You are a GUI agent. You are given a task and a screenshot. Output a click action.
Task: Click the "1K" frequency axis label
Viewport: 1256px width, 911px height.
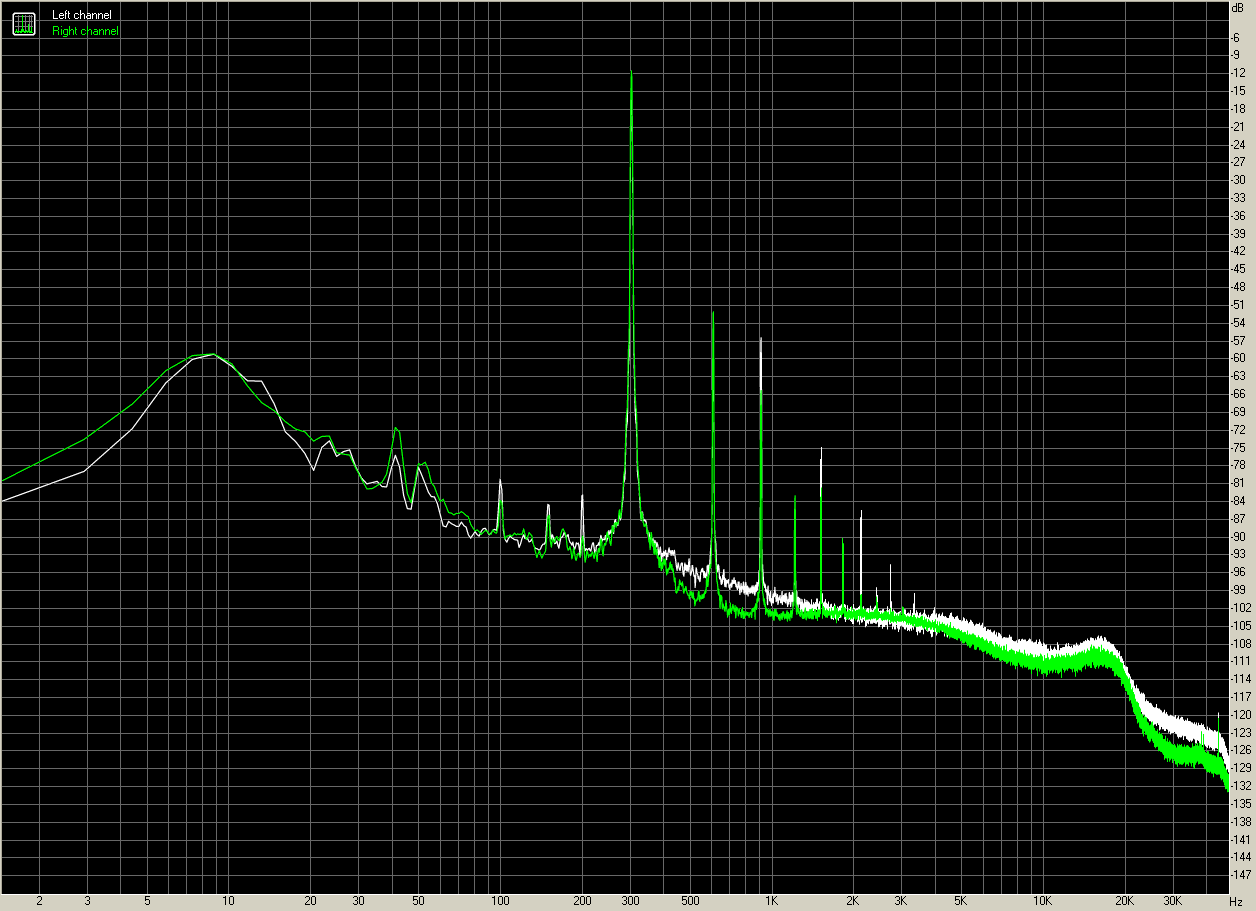click(x=771, y=901)
